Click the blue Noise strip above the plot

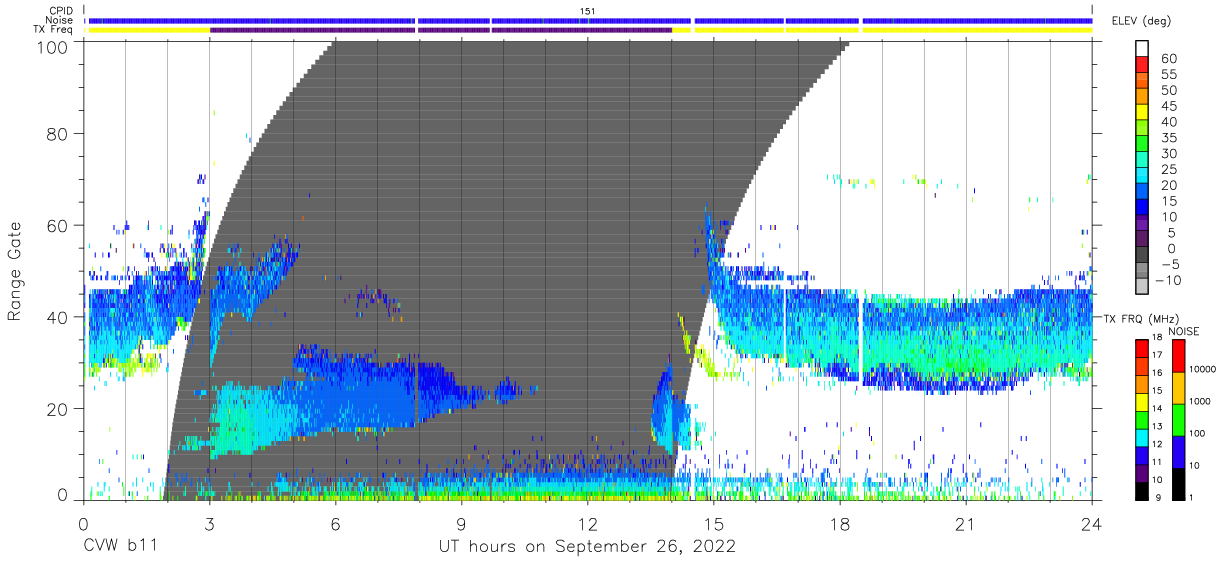590,20
